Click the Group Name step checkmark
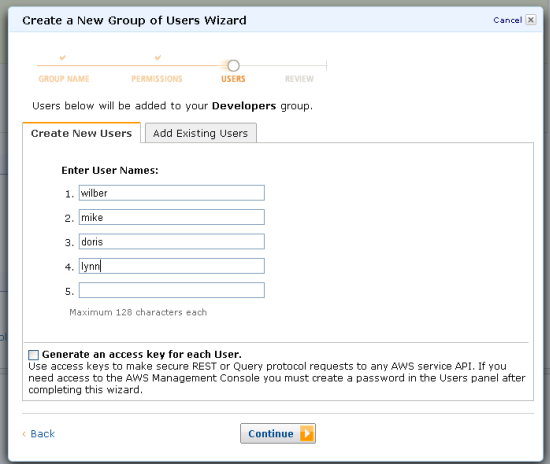This screenshot has width=550, height=464. coord(62,57)
